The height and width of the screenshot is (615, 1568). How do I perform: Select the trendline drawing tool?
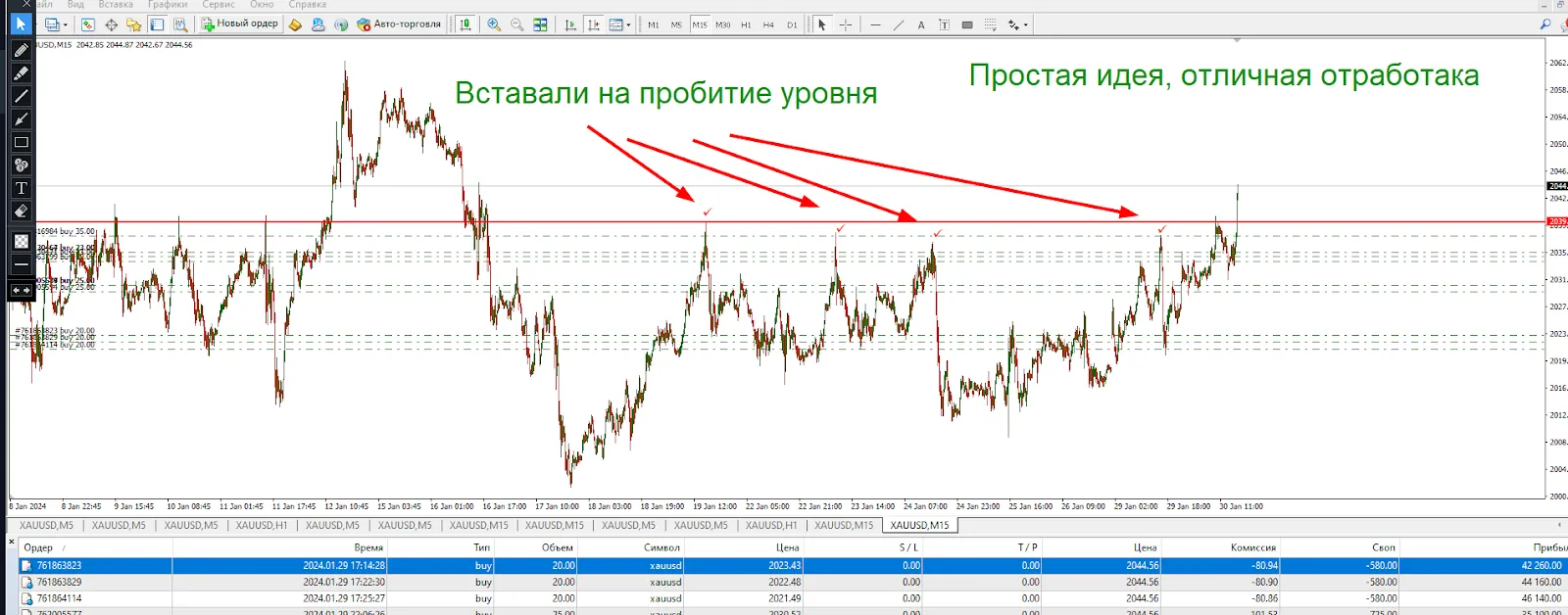click(899, 24)
